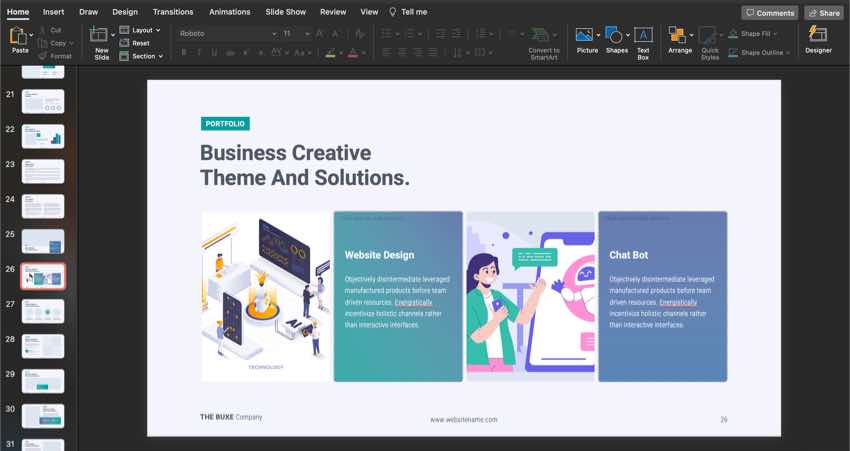Open the Slide Show ribbon tab
The image size is (850, 451).
tap(286, 11)
